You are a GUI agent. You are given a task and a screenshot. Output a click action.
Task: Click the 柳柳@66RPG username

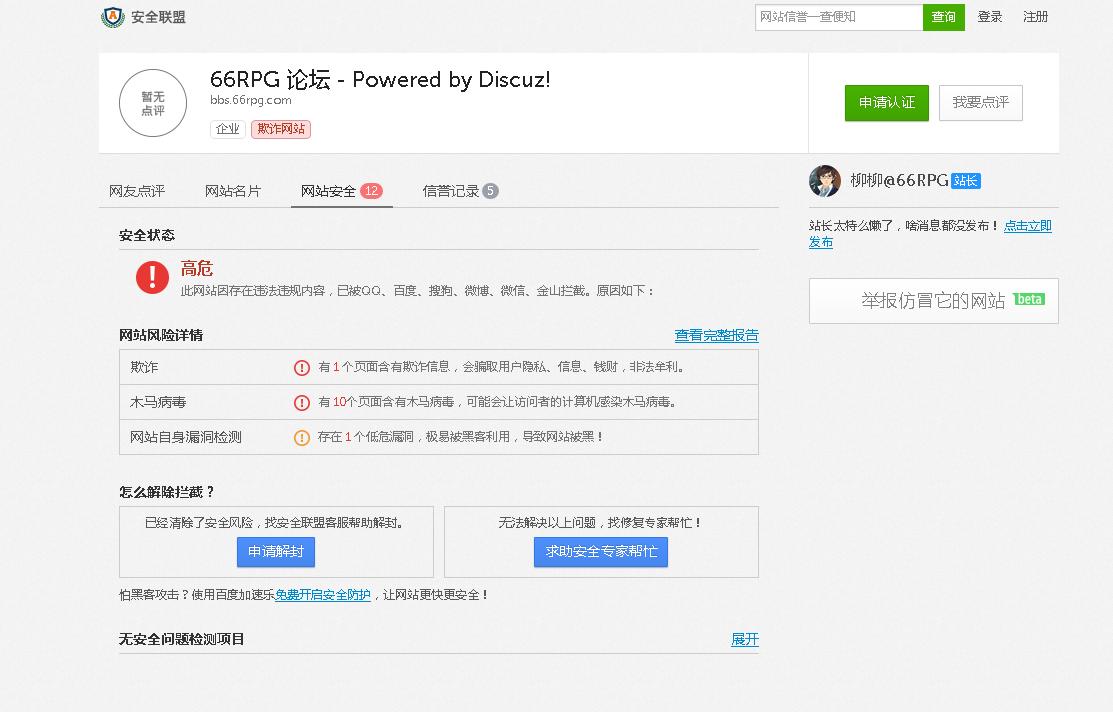point(899,181)
